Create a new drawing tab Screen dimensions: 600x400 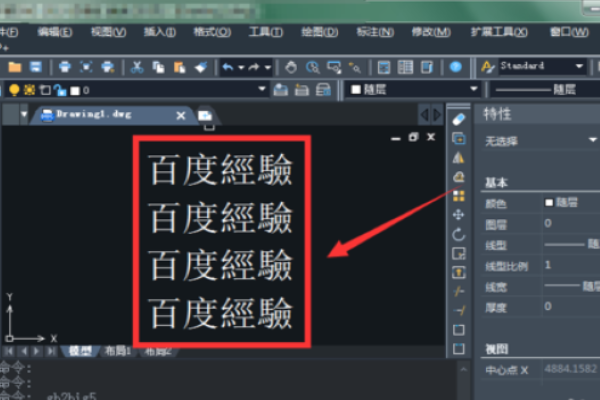tap(205, 115)
